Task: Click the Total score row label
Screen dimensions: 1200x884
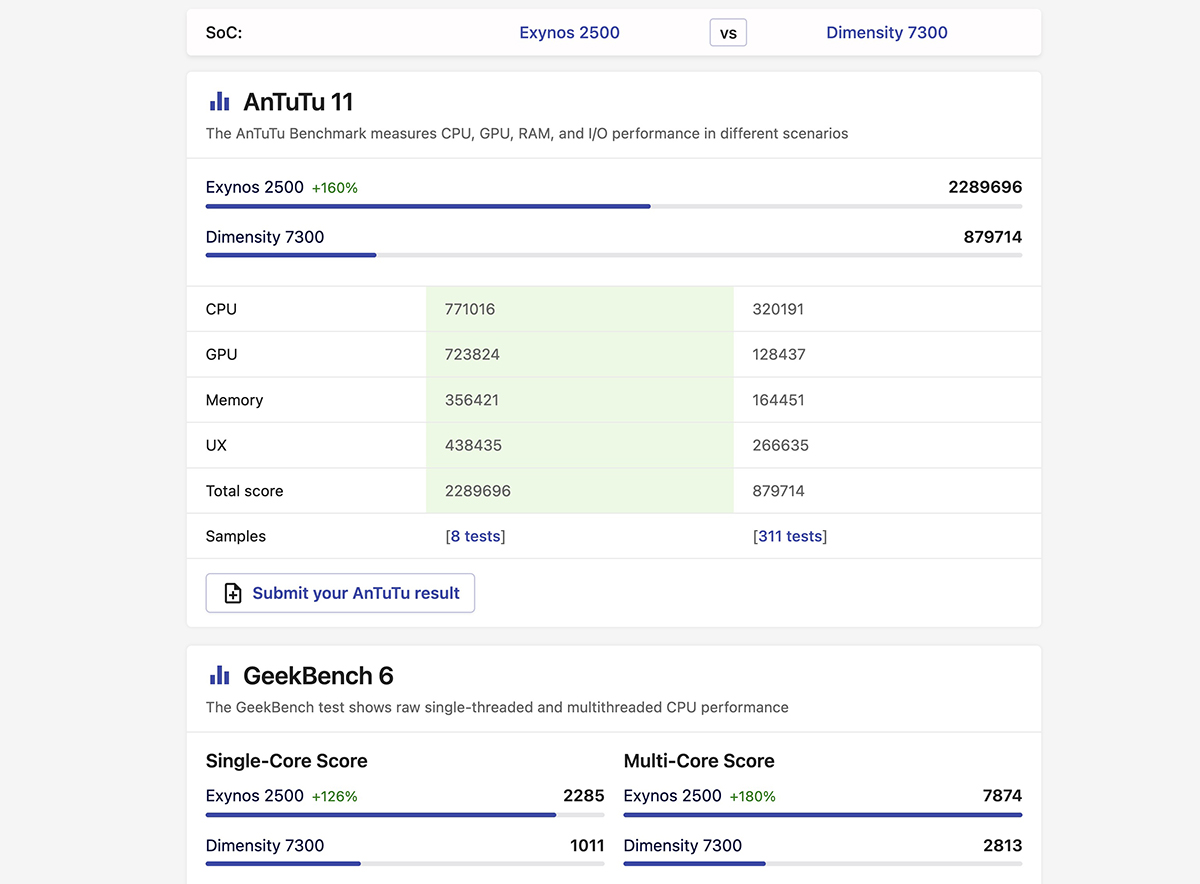Action: click(244, 491)
